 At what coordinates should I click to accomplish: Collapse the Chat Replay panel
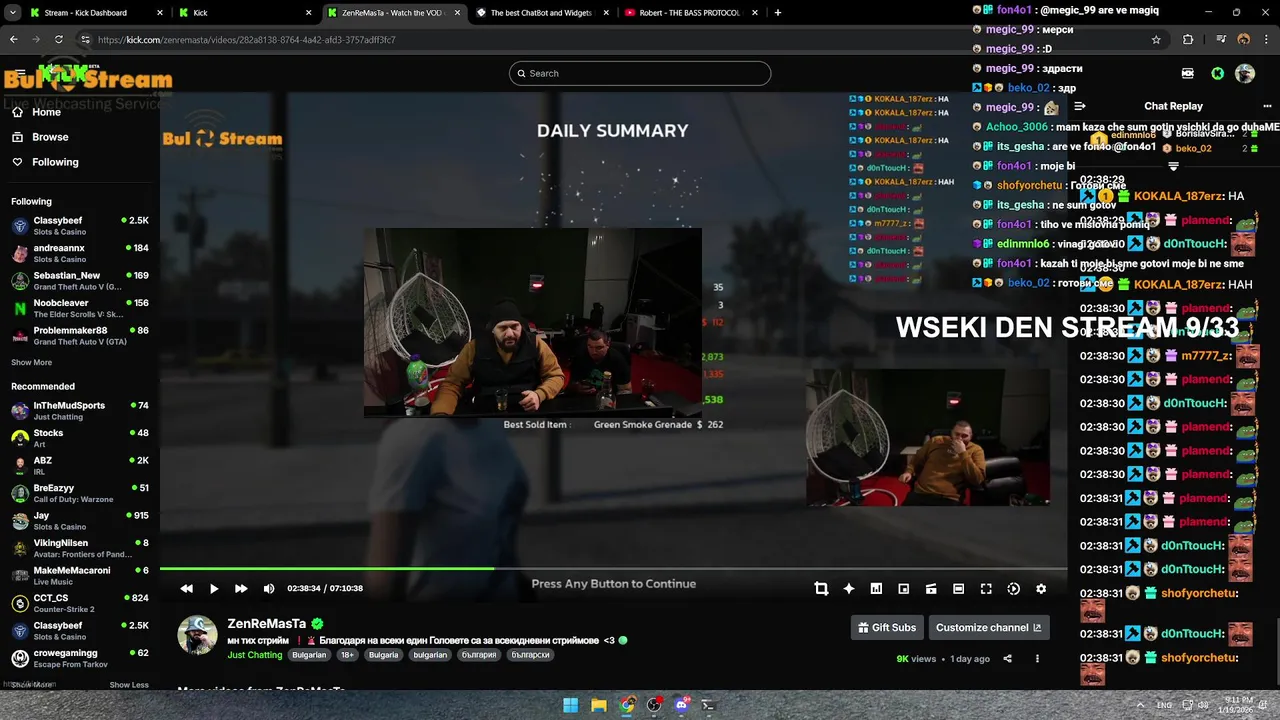(1080, 106)
